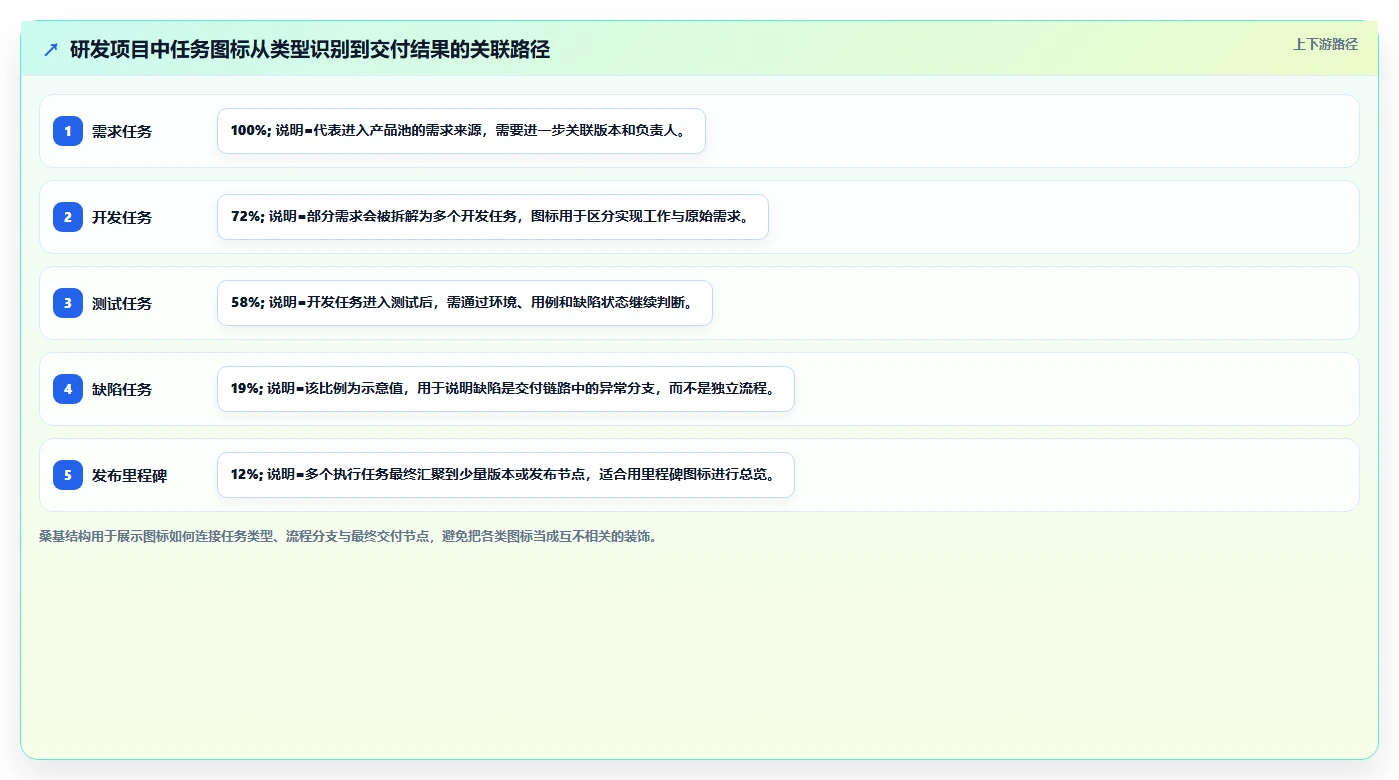Viewport: 1399px width, 780px height.
Task: Select the number 1 badge for 需求任务
Action: (68, 131)
